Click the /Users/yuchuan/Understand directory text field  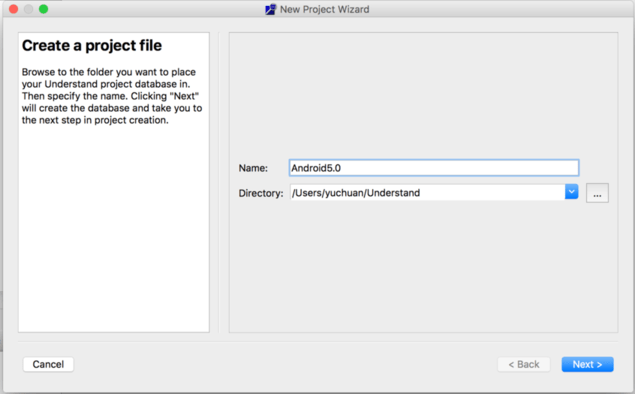[x=428, y=192]
